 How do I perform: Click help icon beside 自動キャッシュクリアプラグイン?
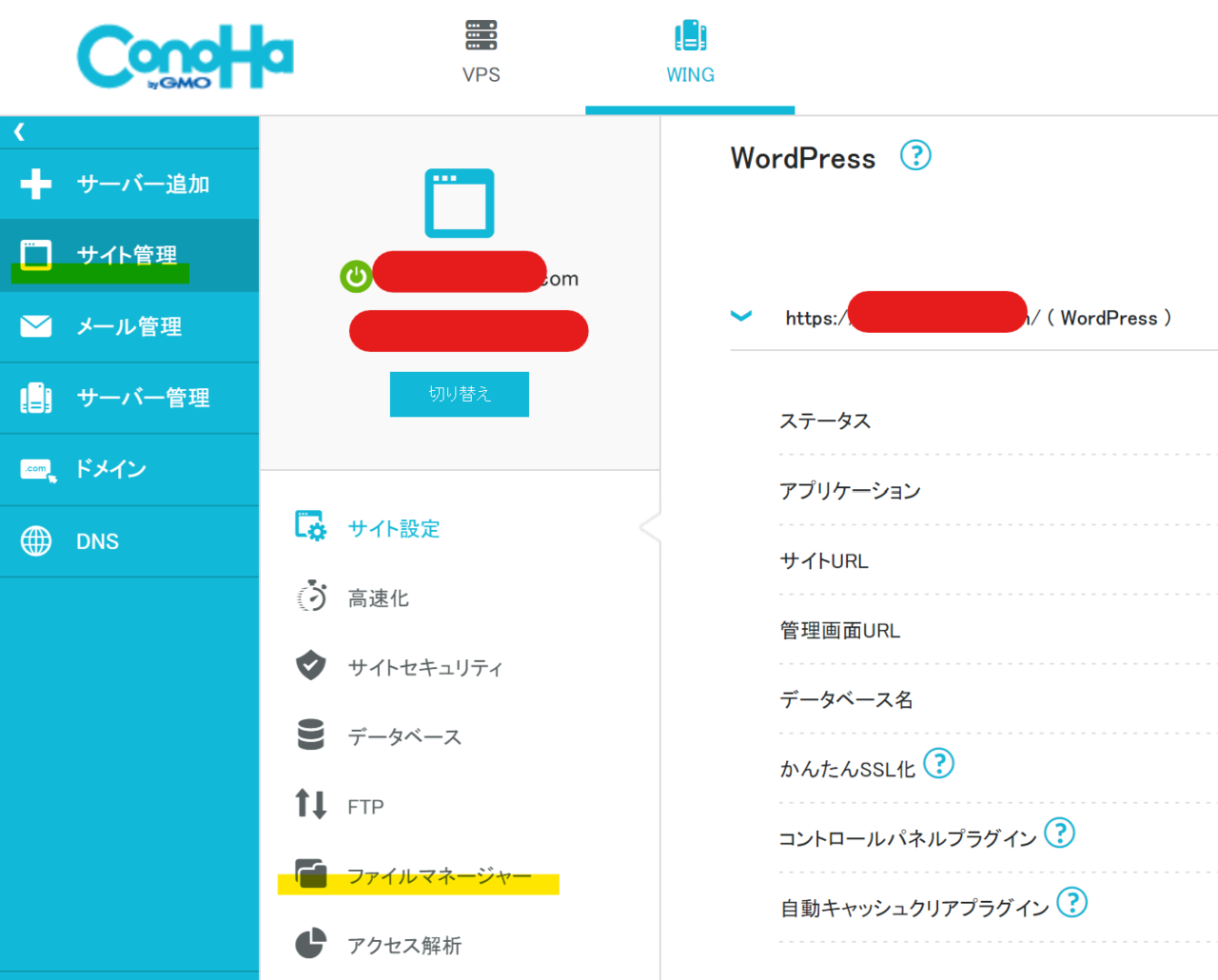coord(1071,902)
